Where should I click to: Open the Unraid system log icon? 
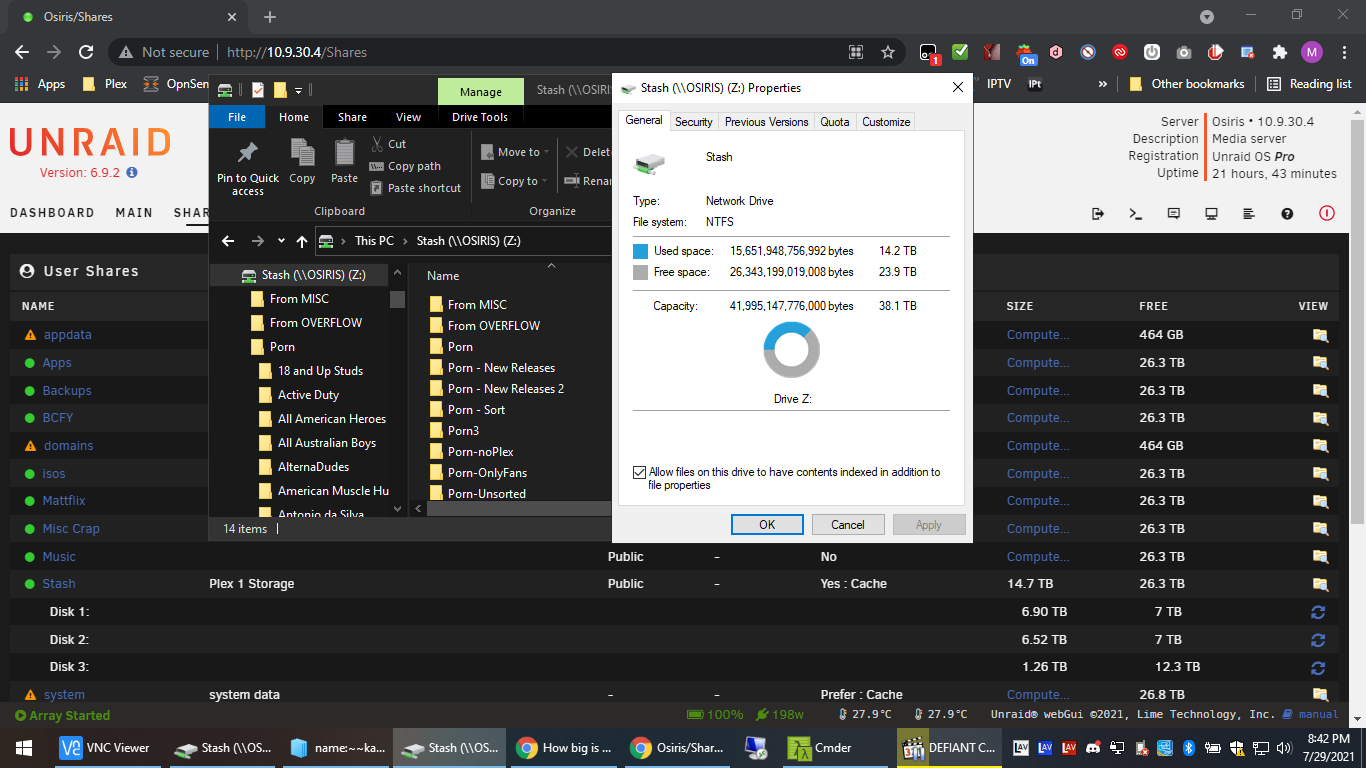coord(1249,213)
